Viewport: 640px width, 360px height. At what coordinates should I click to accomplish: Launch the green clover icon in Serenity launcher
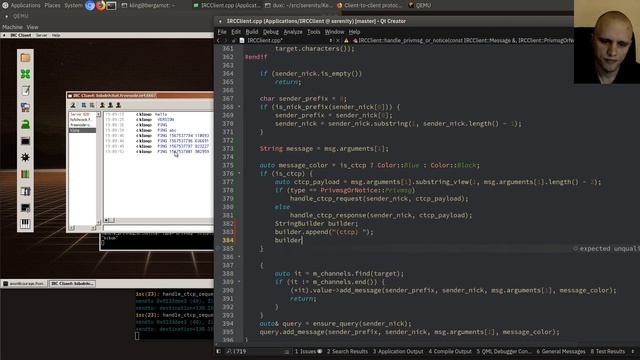point(25,74)
